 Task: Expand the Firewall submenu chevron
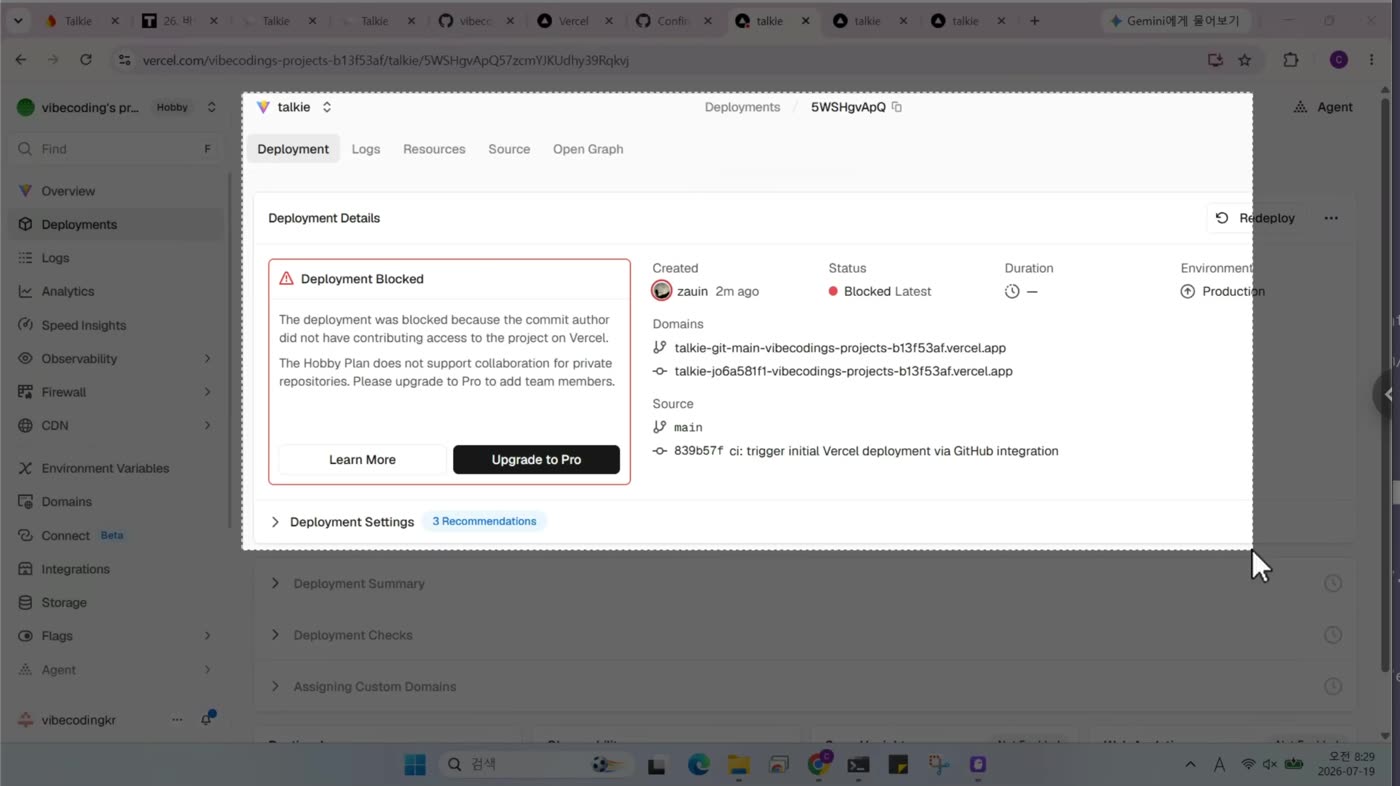[207, 392]
